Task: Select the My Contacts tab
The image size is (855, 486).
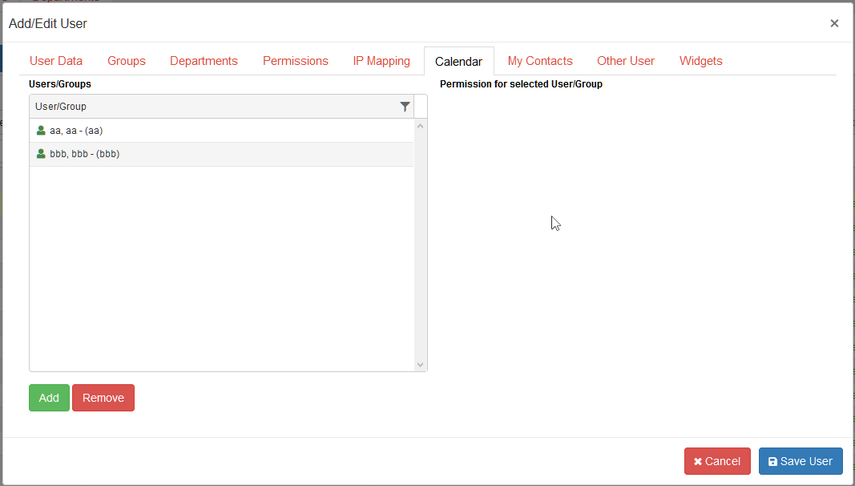Action: coord(540,61)
